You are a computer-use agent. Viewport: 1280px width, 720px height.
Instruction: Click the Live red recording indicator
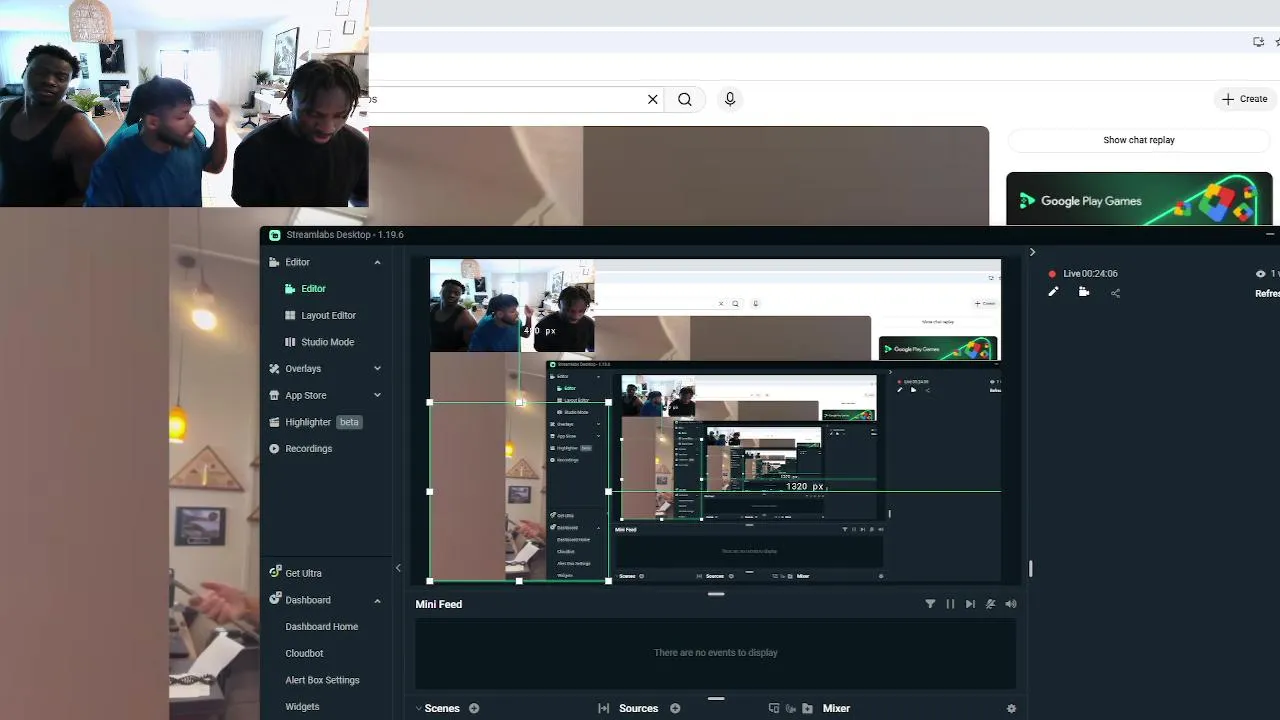click(x=1052, y=274)
